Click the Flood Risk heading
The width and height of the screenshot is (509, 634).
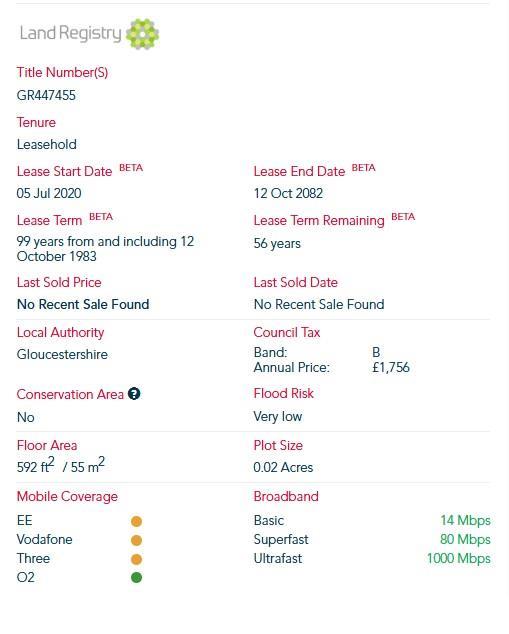[283, 393]
